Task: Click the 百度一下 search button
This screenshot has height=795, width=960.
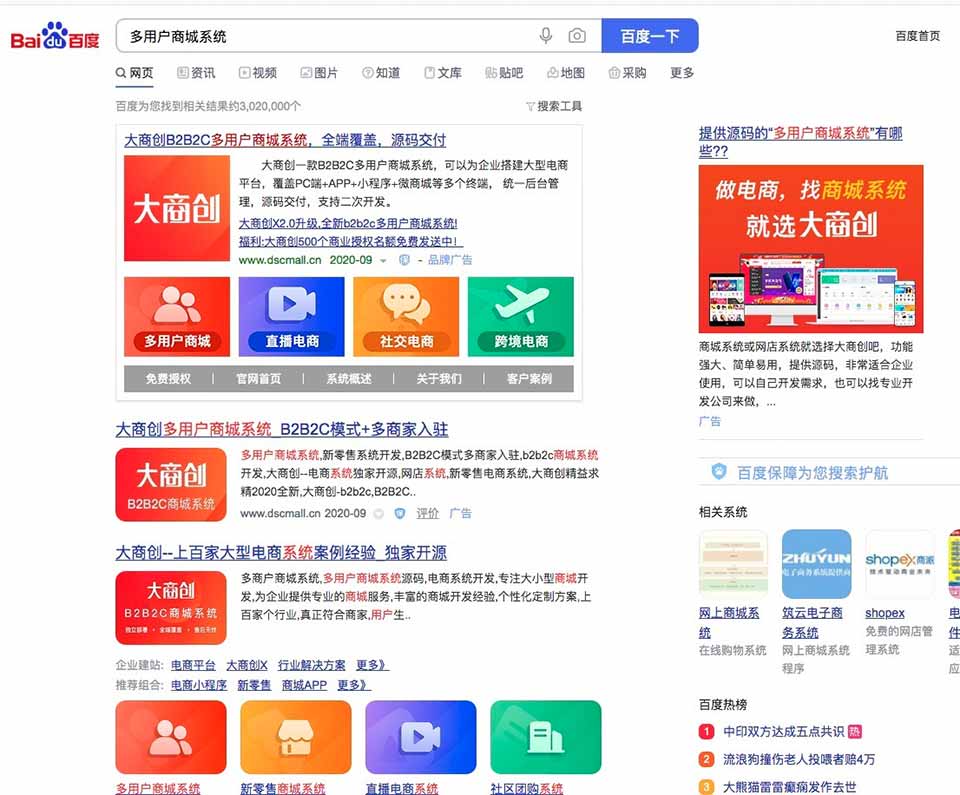Action: (x=650, y=36)
